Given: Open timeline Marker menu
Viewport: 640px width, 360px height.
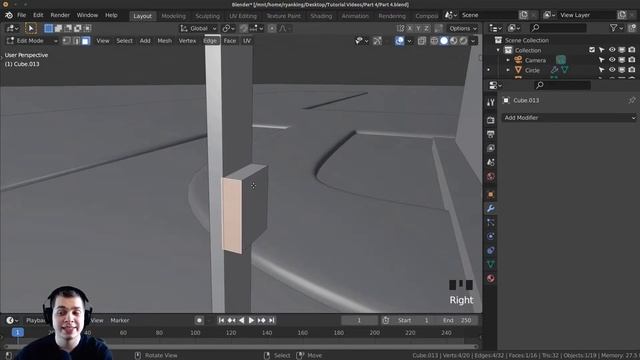Looking at the screenshot, I should point(120,320).
